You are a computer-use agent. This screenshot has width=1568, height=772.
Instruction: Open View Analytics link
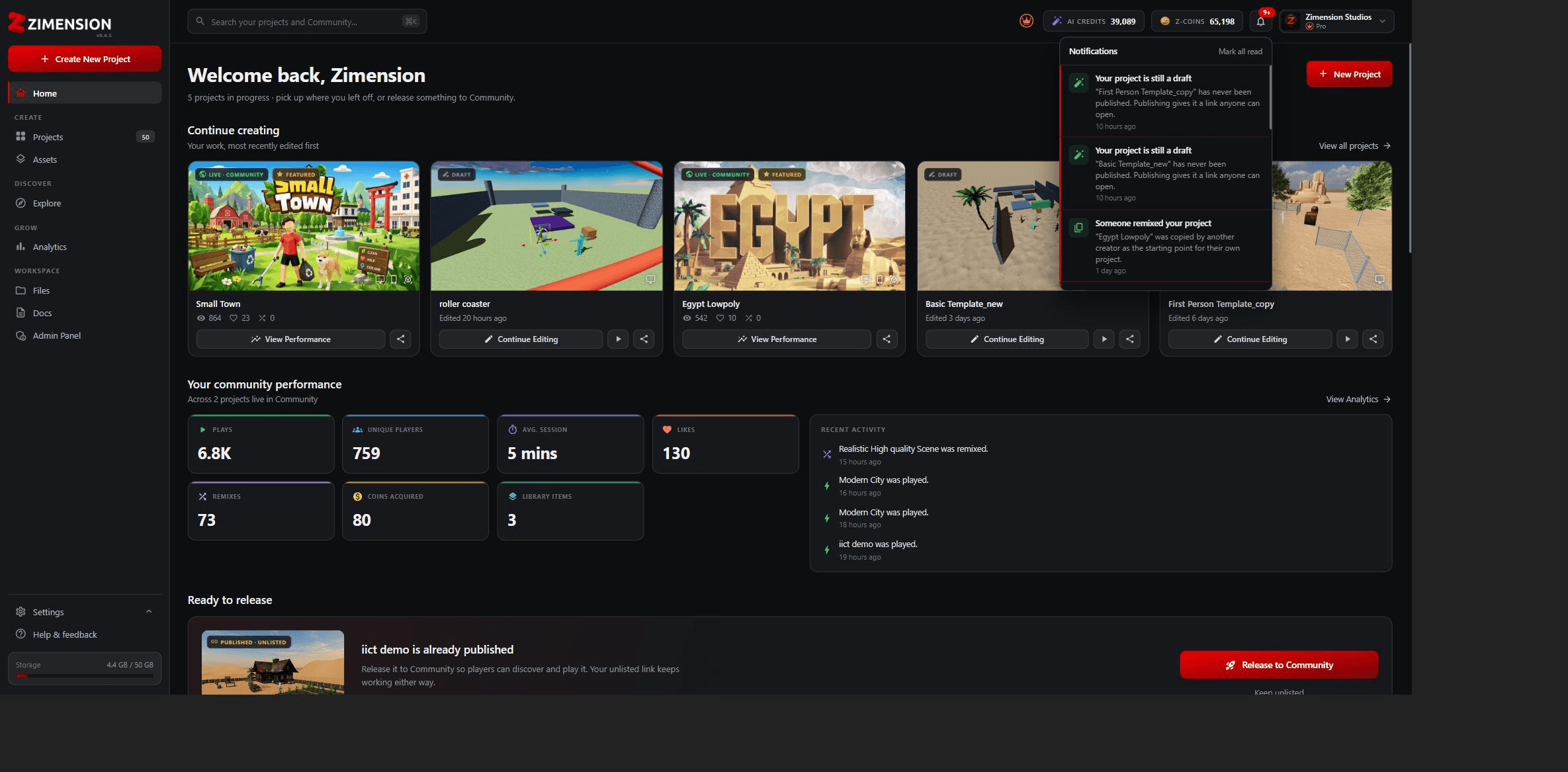click(x=1358, y=400)
